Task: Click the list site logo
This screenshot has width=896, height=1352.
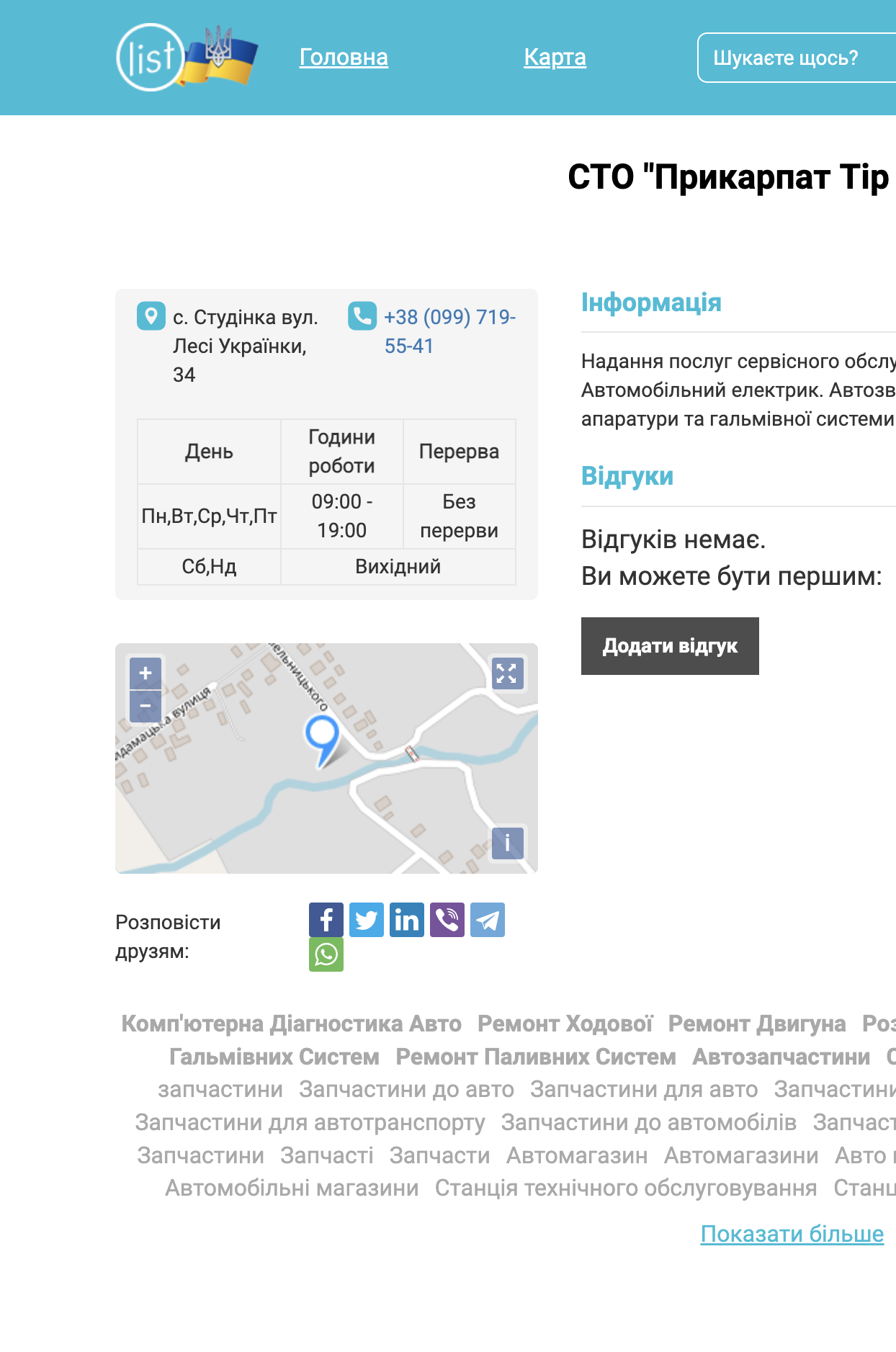Action: [186, 57]
